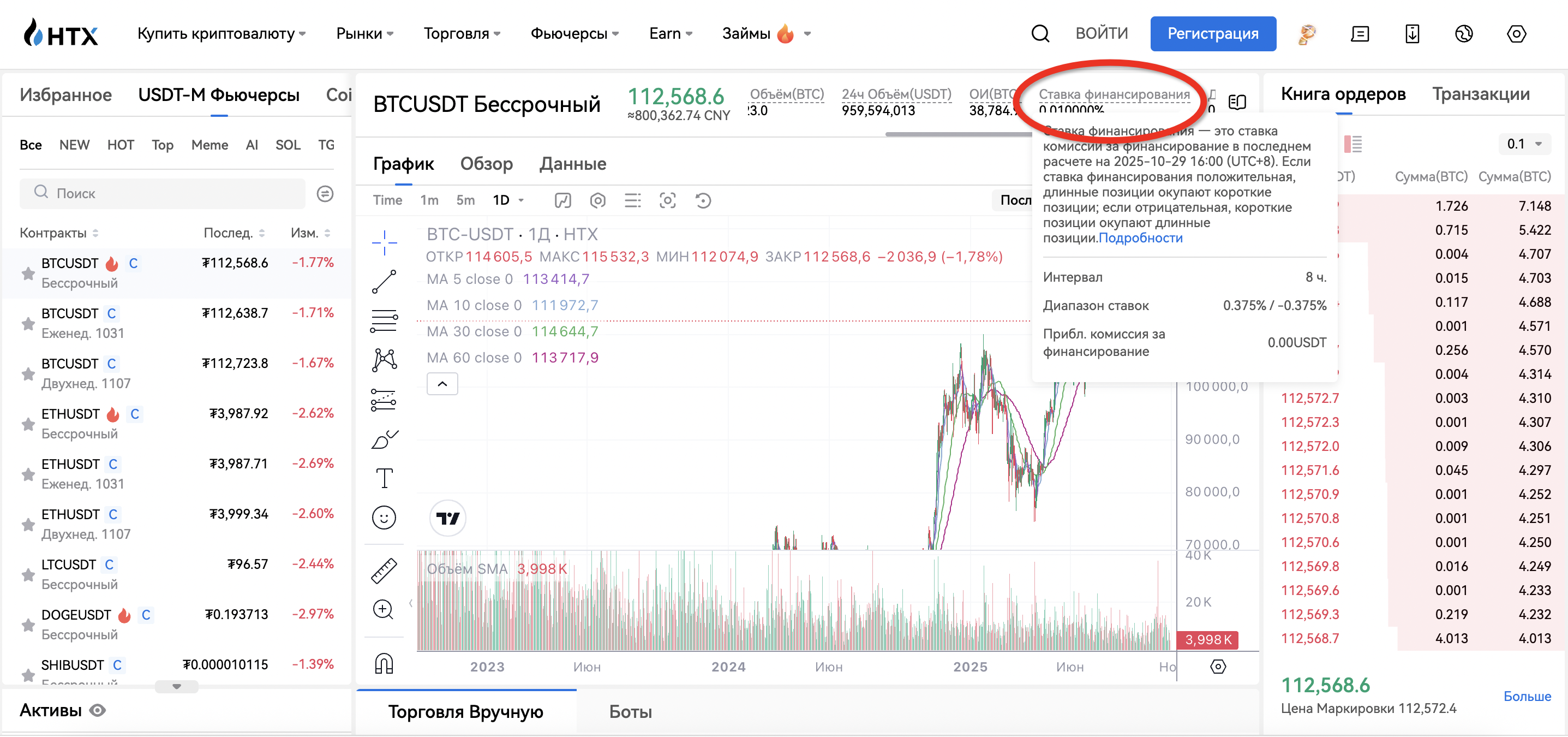Select the ruler measure tool
1568x737 pixels.
[384, 570]
